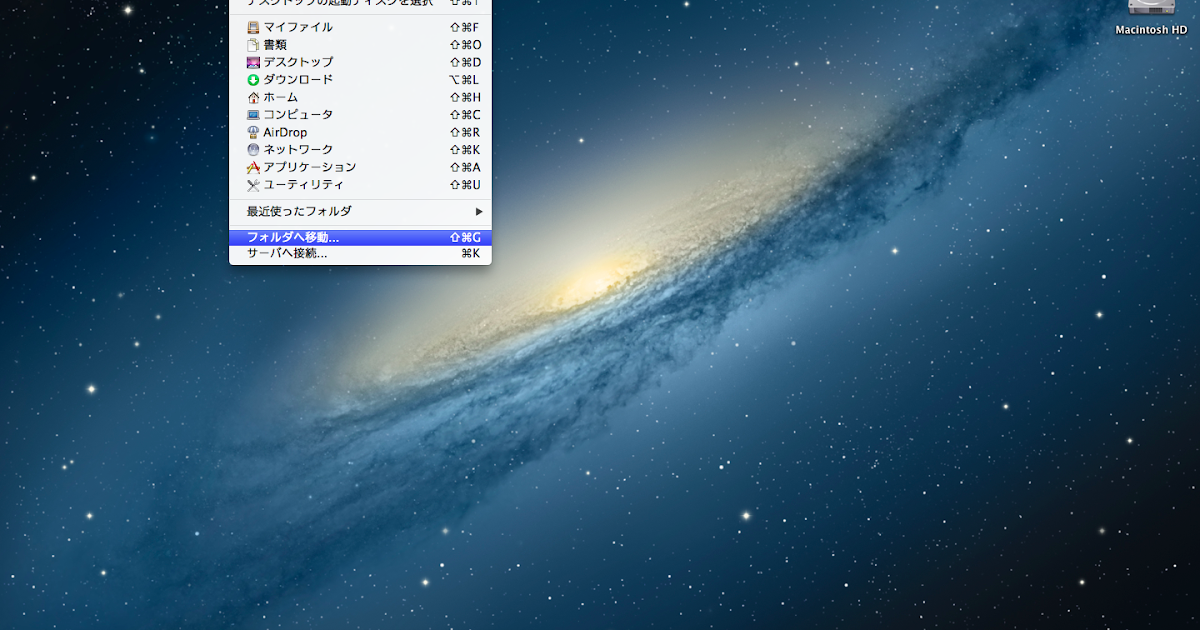Image resolution: width=1200 pixels, height=630 pixels.
Task: Go to ダウンロード folder
Action: click(360, 79)
